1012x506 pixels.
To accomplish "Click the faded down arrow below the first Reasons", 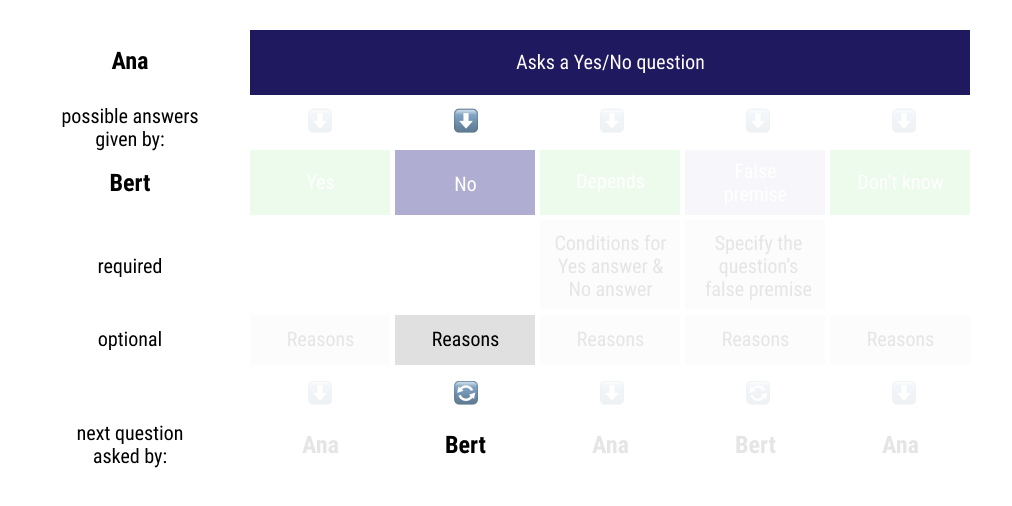I will point(319,392).
